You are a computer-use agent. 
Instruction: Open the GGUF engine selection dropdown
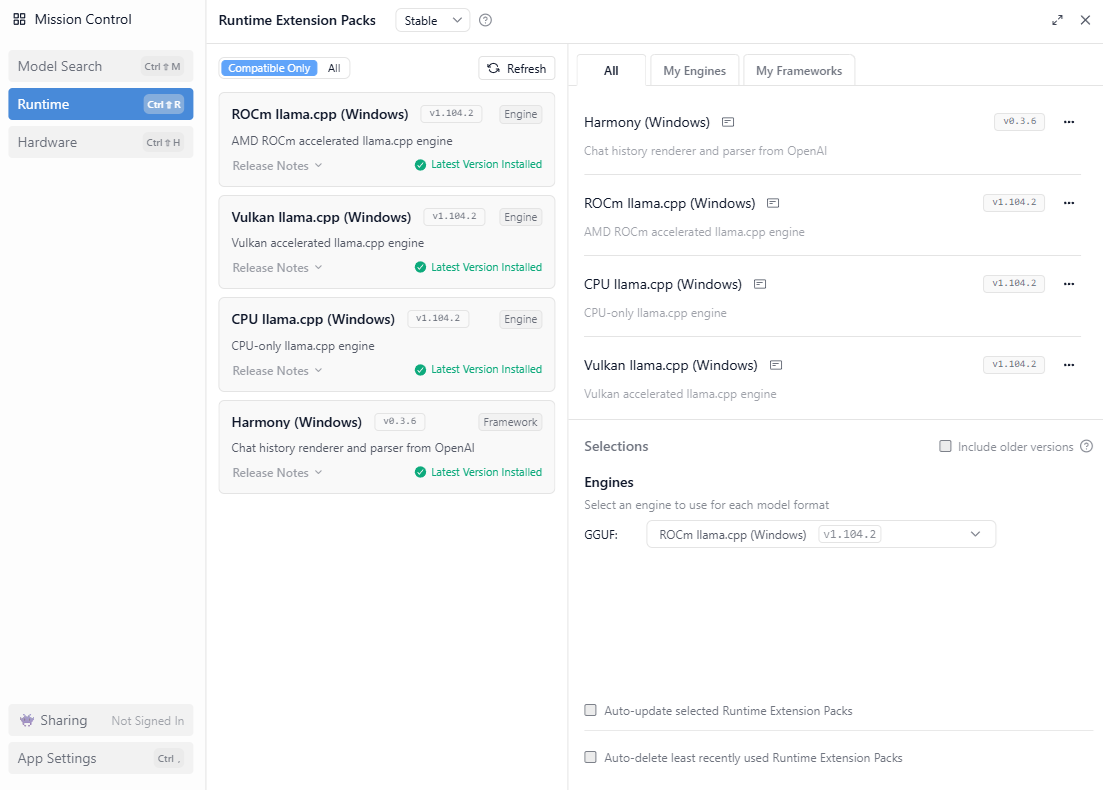820,534
